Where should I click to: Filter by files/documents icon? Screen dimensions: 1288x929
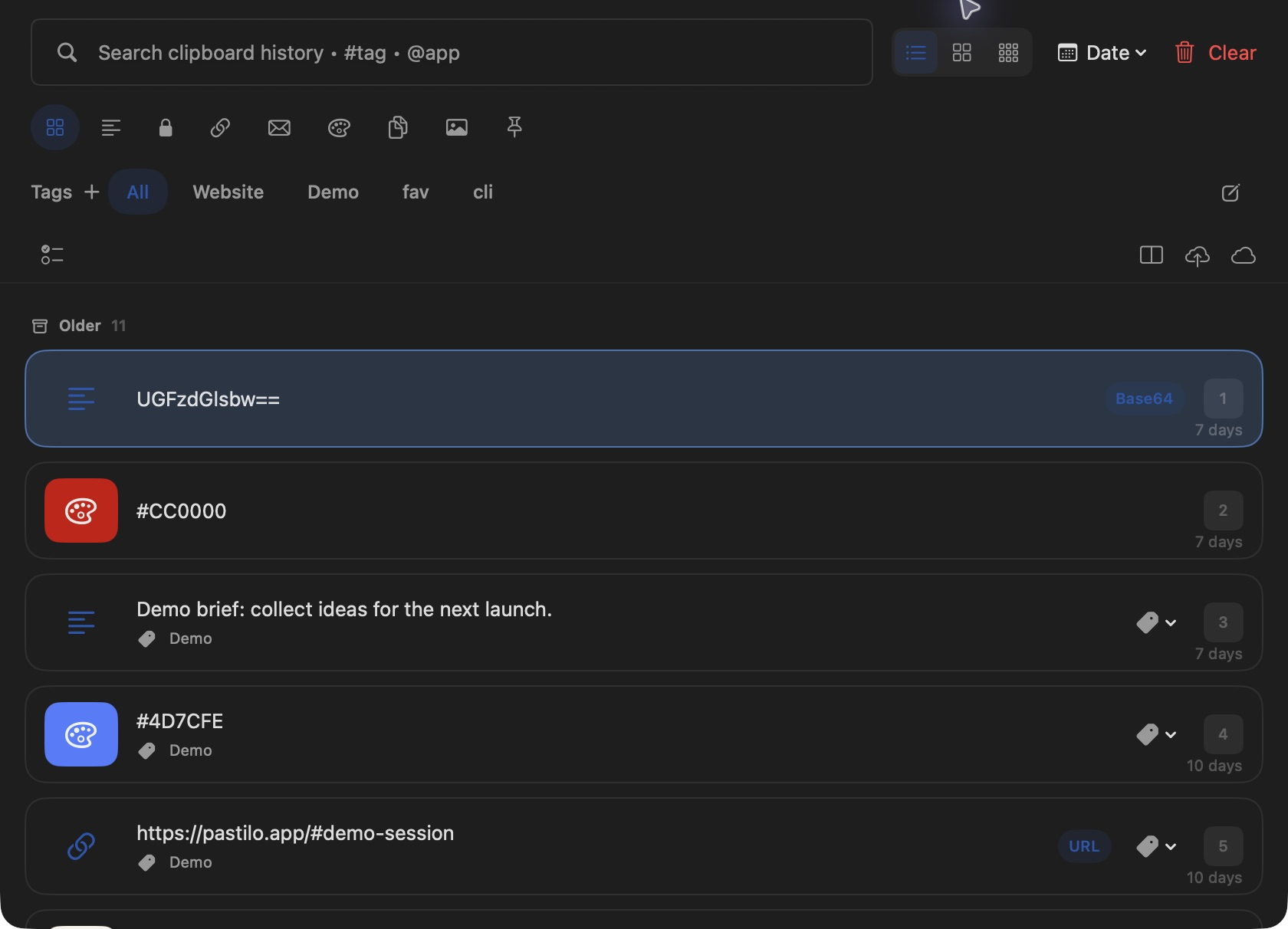click(x=398, y=127)
